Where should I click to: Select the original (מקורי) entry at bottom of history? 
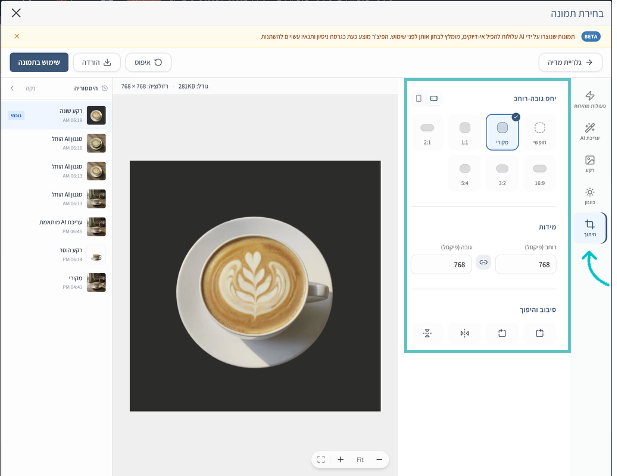tap(57, 282)
